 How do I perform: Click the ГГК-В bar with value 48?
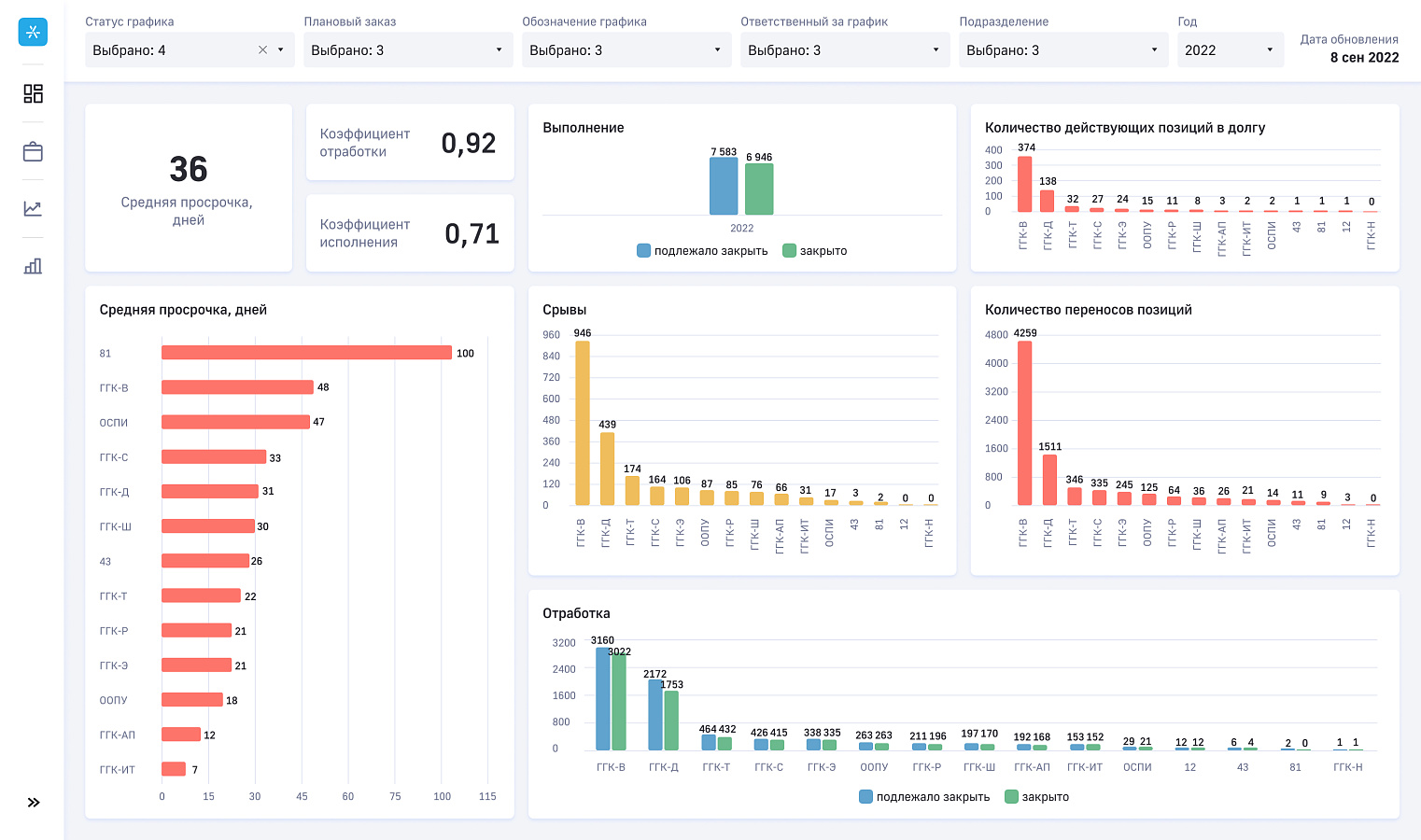pyautogui.click(x=237, y=387)
